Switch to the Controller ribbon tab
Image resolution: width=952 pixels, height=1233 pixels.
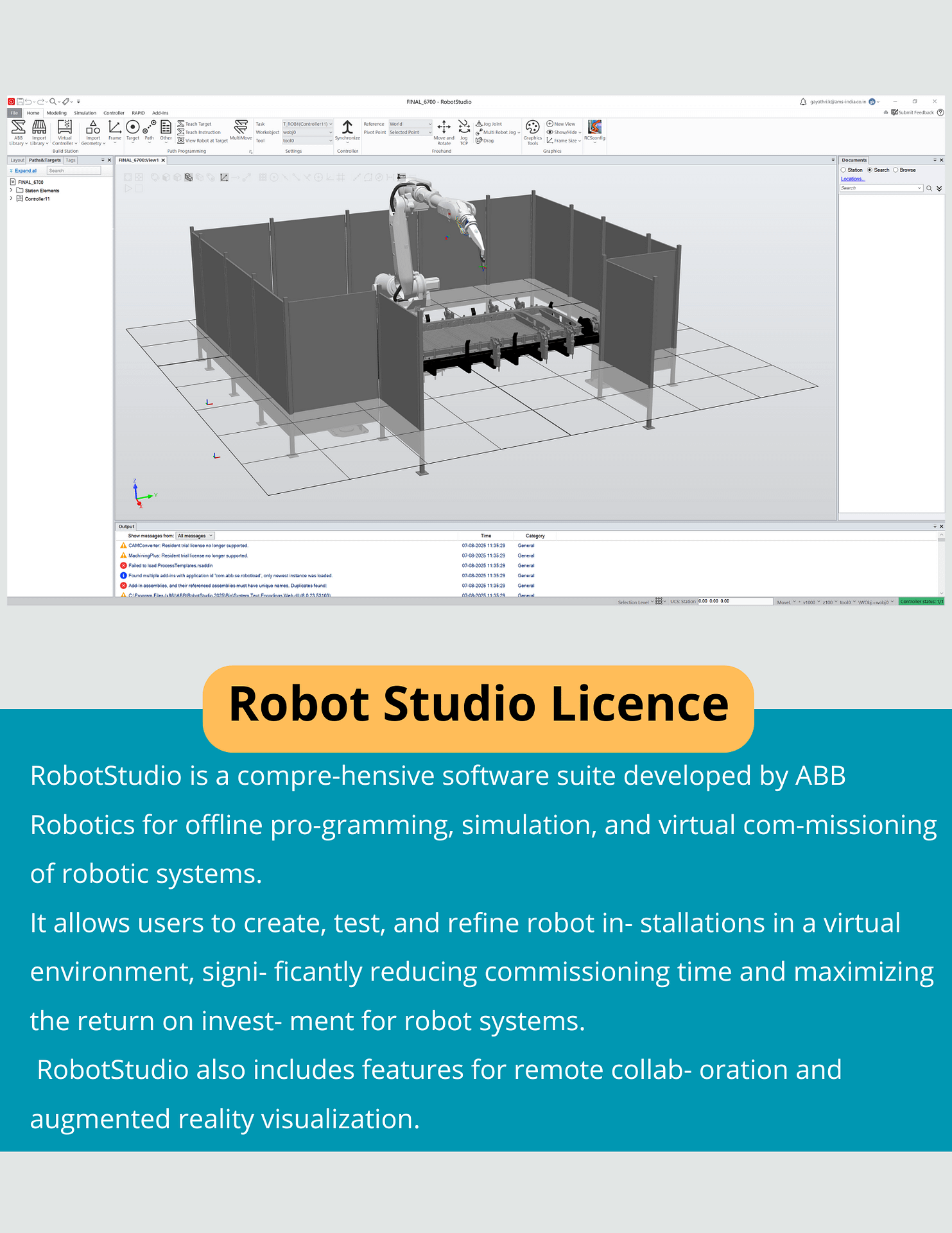tap(114, 113)
